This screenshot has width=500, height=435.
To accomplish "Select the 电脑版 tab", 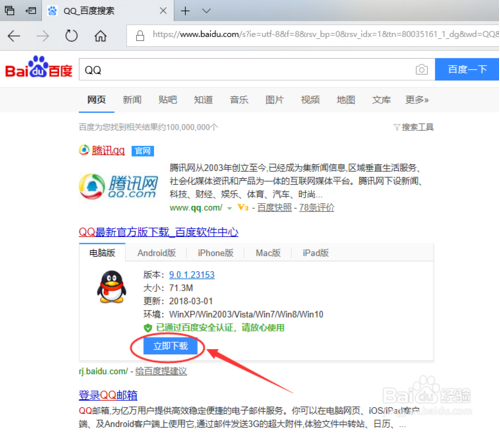I will [102, 253].
